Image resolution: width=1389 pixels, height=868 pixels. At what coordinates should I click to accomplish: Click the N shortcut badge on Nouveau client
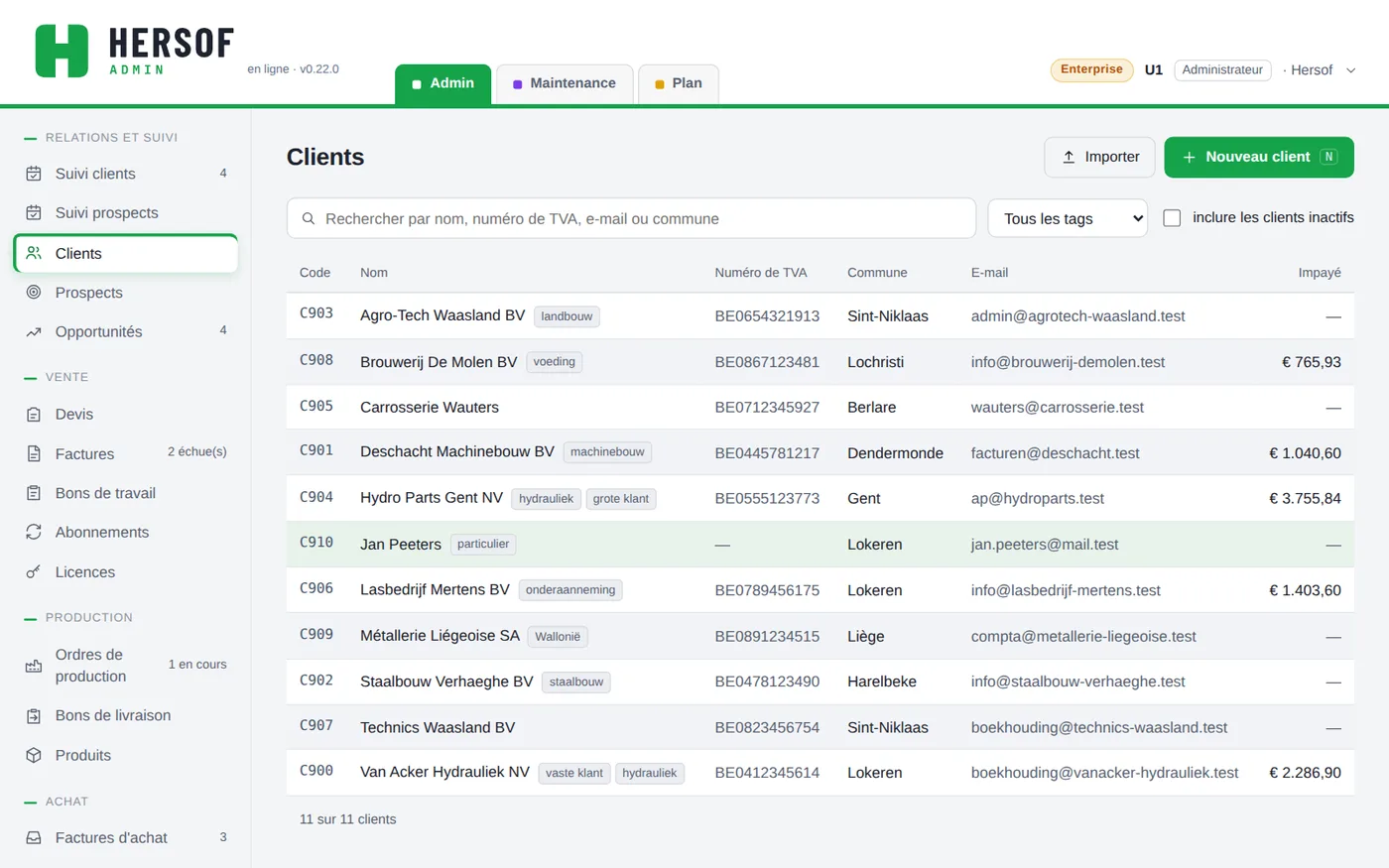(1328, 157)
